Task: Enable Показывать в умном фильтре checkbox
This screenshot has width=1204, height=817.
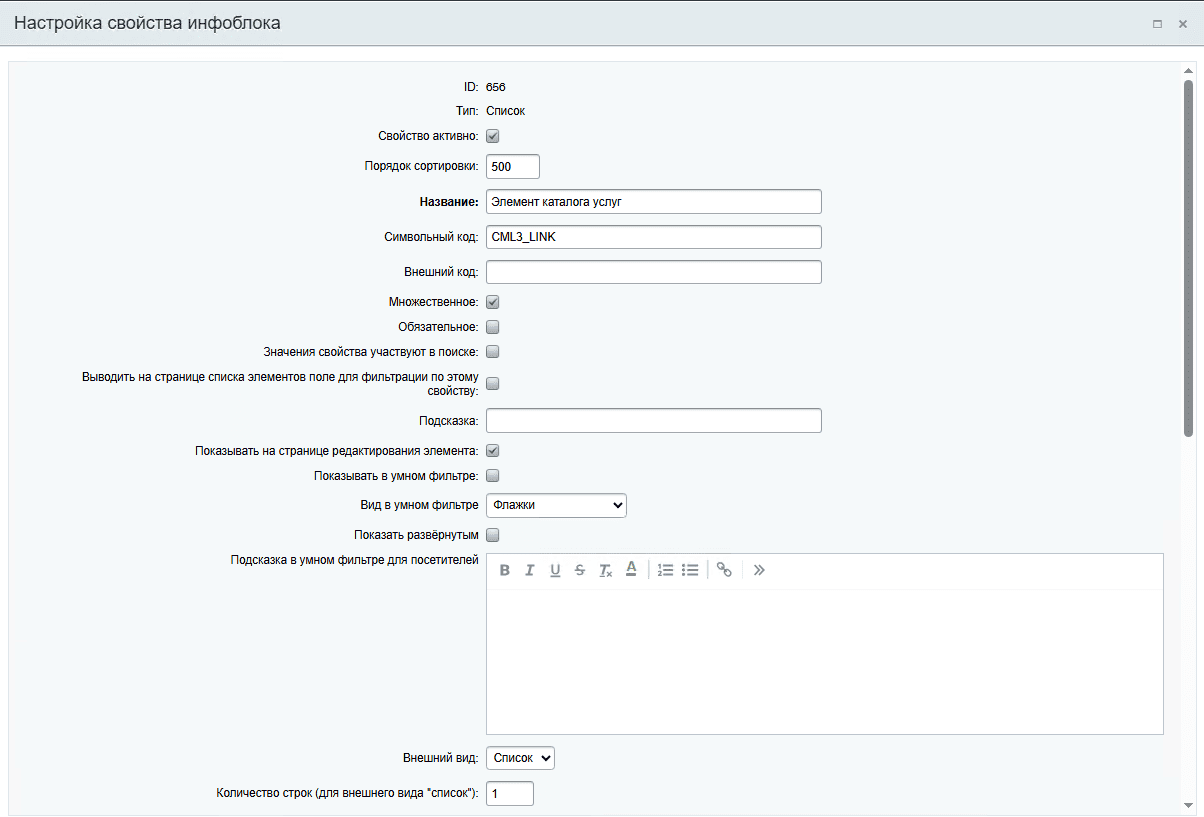Action: (x=493, y=476)
